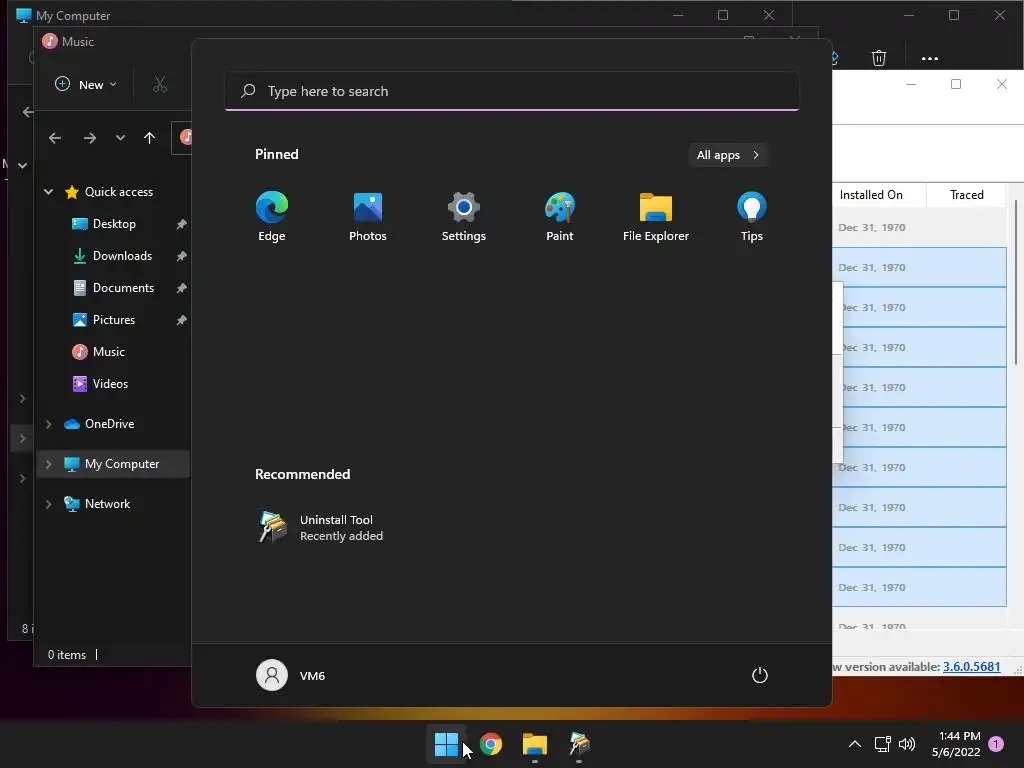Click trash delete icon in background window
This screenshot has width=1024, height=768.
pos(878,58)
